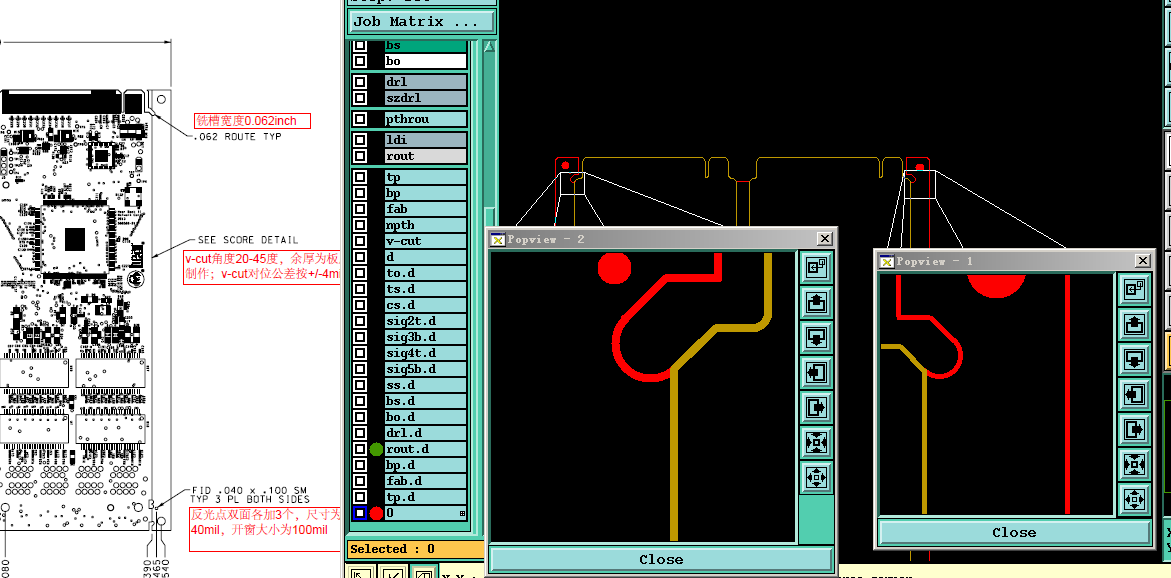
Task: Click the red color dot of layer 0
Action: click(x=376, y=513)
